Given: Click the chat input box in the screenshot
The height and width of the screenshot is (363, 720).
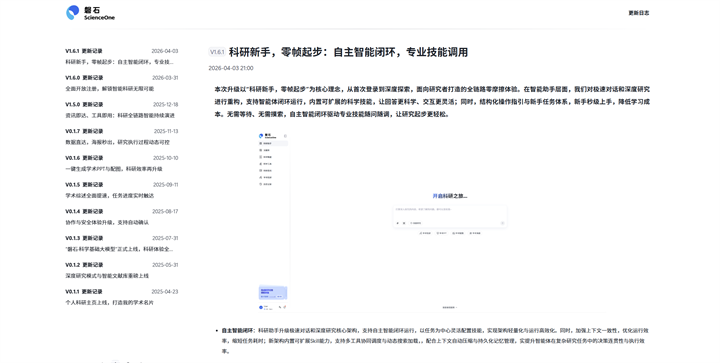Looking at the screenshot, I should [450, 216].
